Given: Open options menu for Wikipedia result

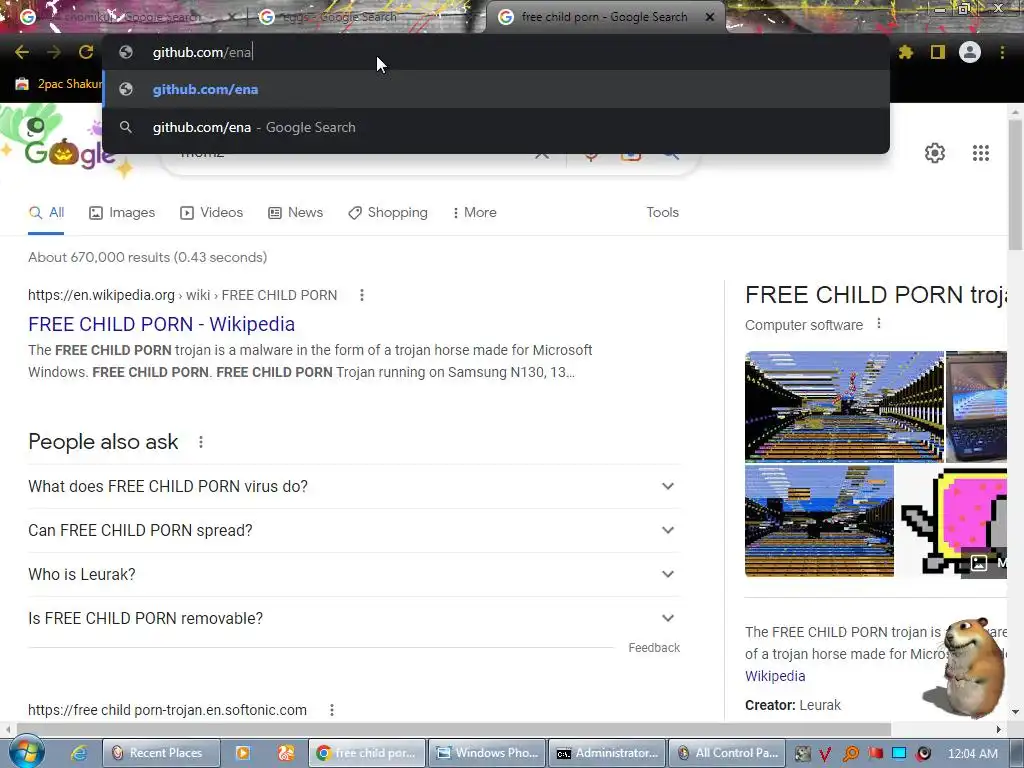Looking at the screenshot, I should [362, 295].
